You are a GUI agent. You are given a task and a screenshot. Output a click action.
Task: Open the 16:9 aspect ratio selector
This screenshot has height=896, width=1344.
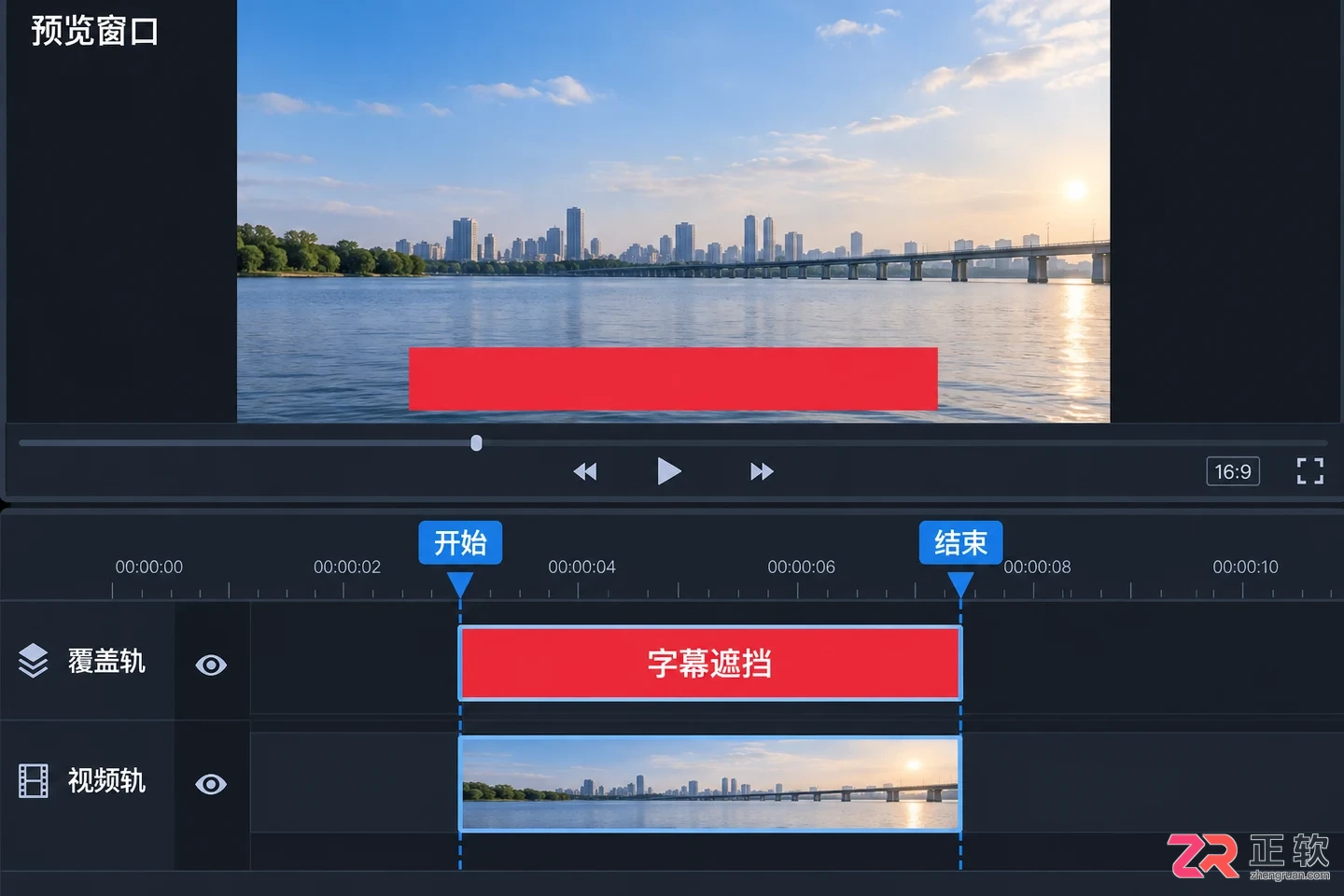[1233, 471]
